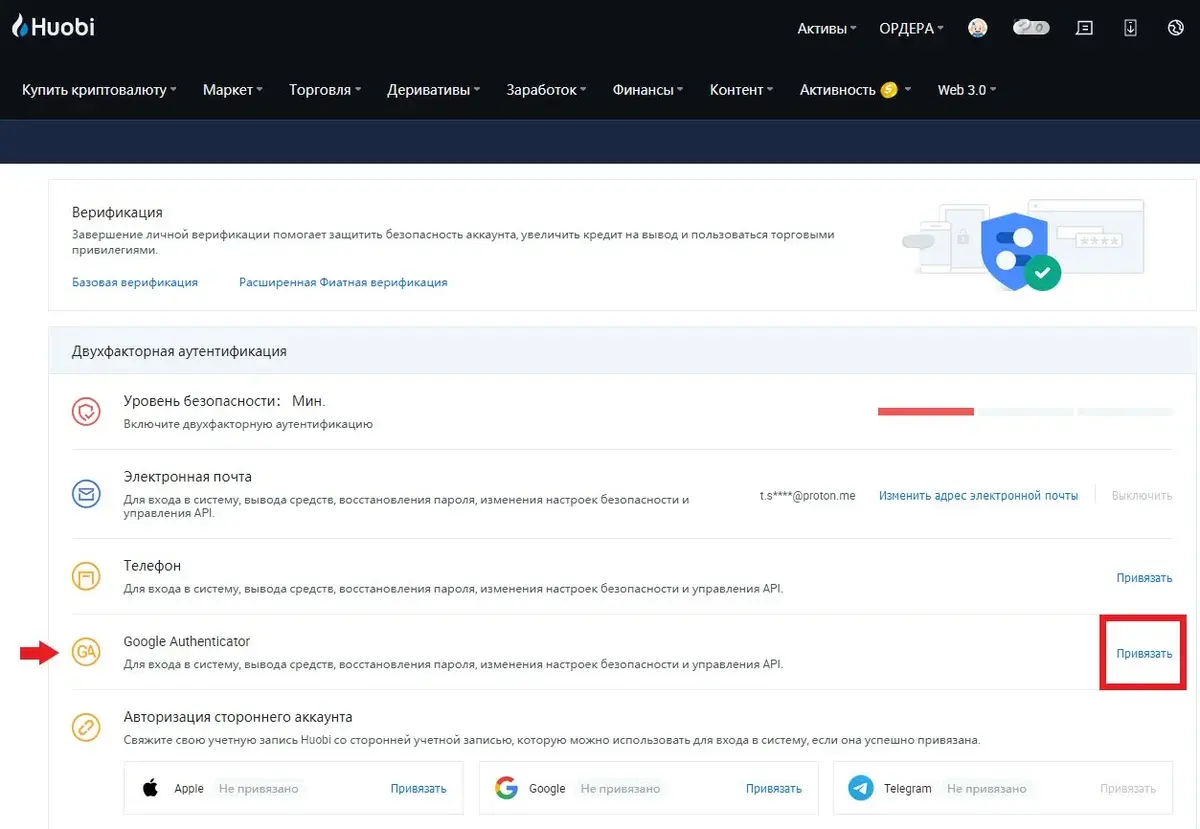This screenshot has width=1200, height=829.
Task: Click the Huobi logo
Action: (53, 27)
